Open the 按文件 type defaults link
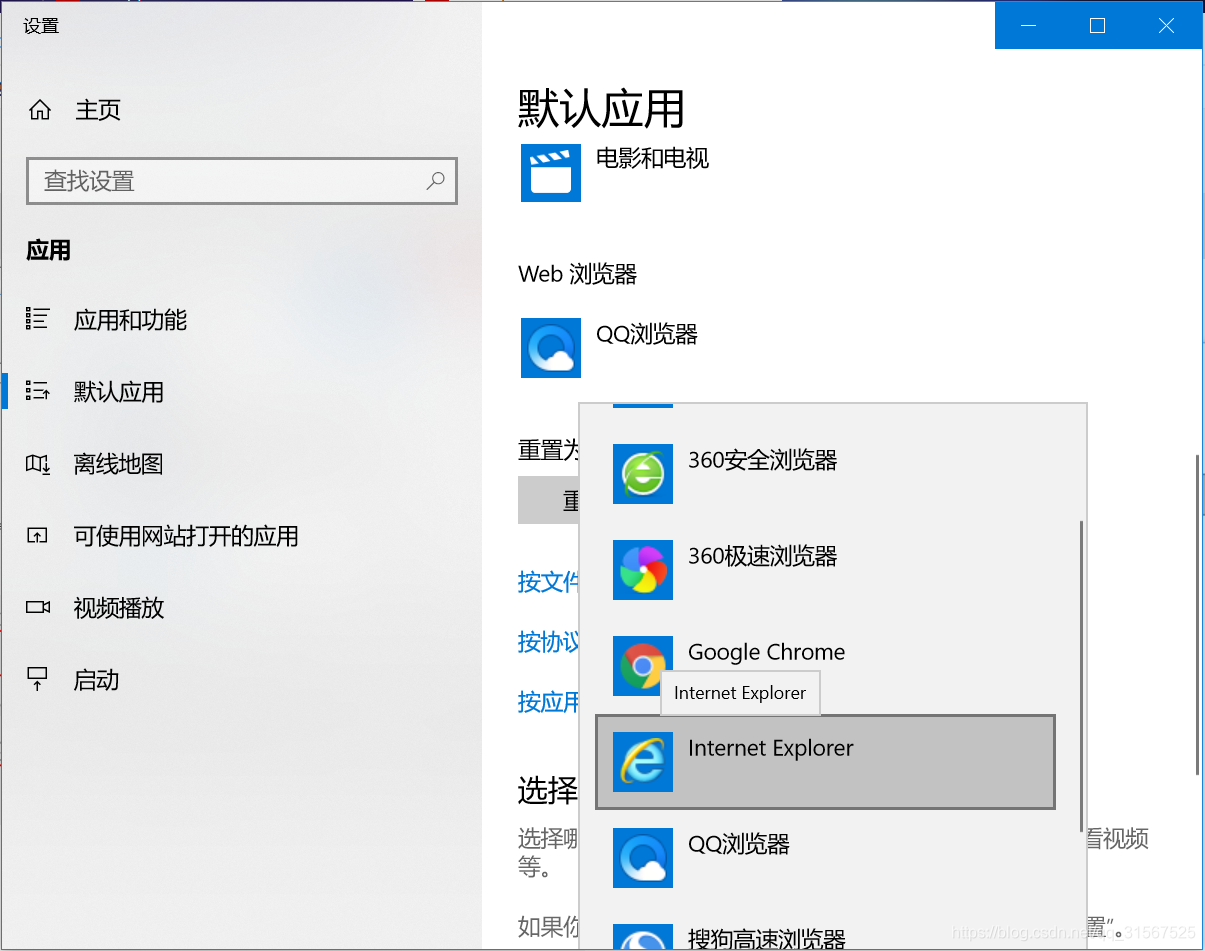 point(548,582)
